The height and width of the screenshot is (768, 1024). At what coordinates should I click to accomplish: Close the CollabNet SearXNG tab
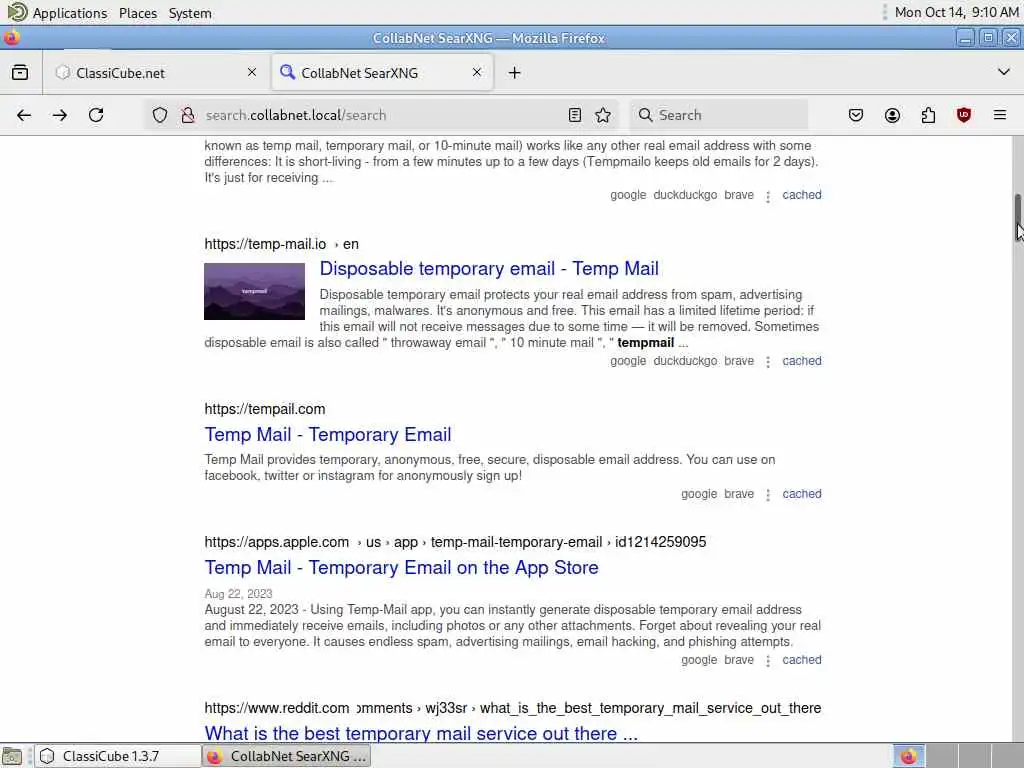coord(477,72)
